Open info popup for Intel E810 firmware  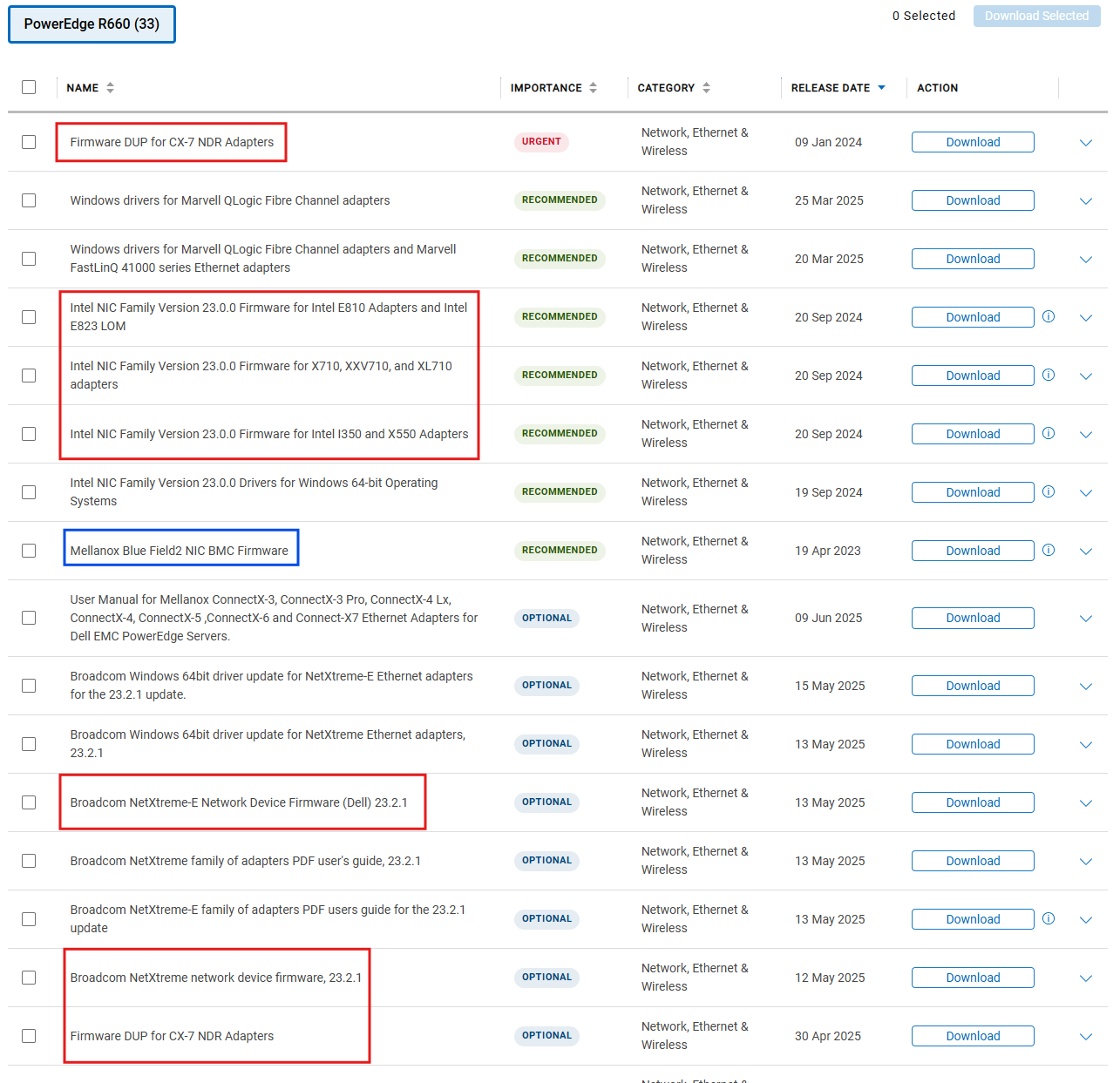pos(1049,317)
